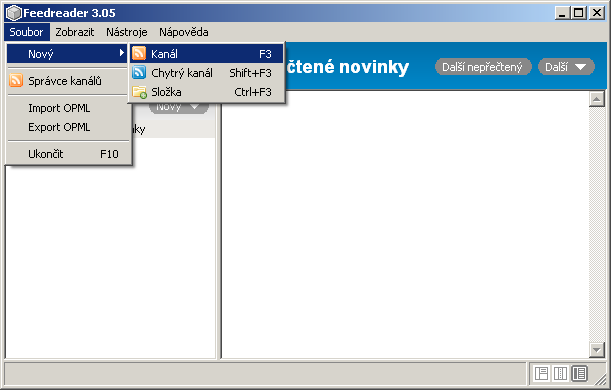This screenshot has height=390, width=611.
Task: Click the Feedreader cube icon in title bar
Action: click(14, 13)
